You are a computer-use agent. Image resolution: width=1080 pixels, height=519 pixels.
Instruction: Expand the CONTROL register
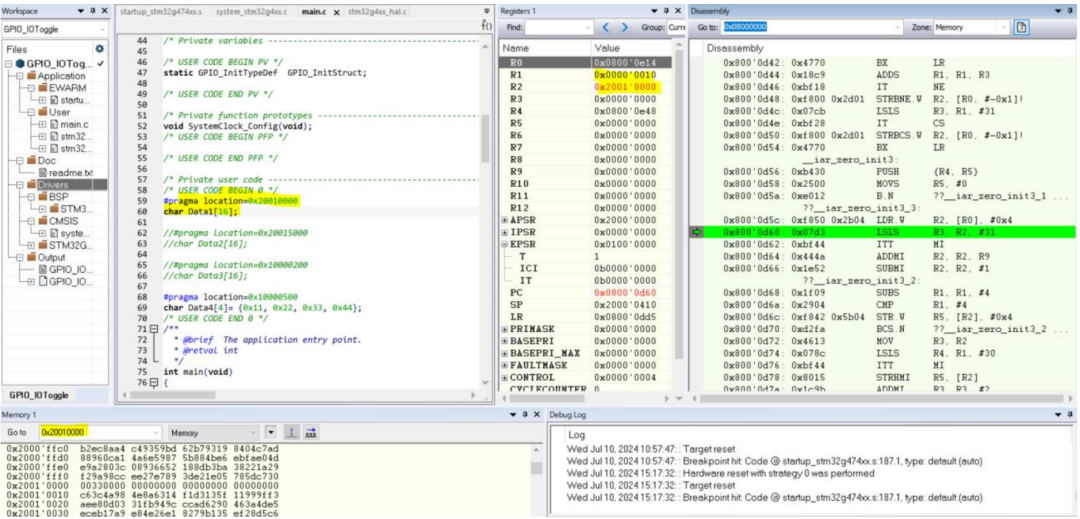(x=505, y=377)
